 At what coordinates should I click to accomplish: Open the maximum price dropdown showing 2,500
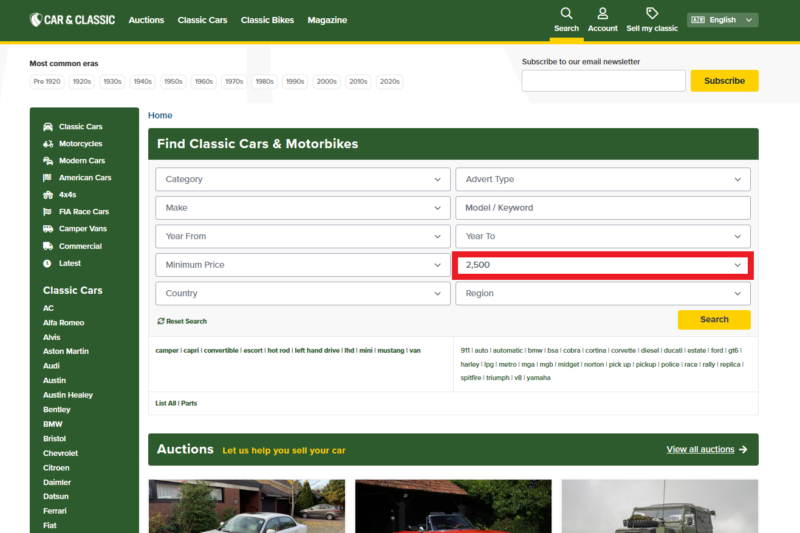pos(603,265)
